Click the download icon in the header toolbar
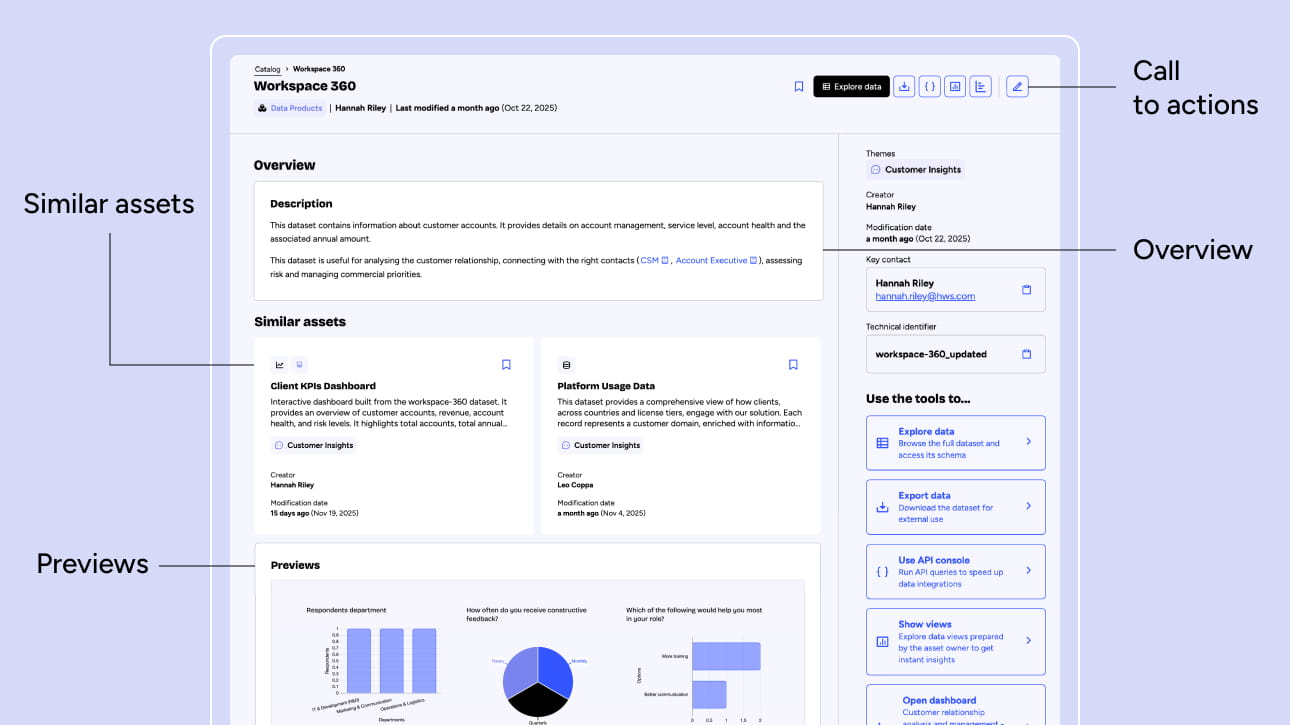 (904, 87)
